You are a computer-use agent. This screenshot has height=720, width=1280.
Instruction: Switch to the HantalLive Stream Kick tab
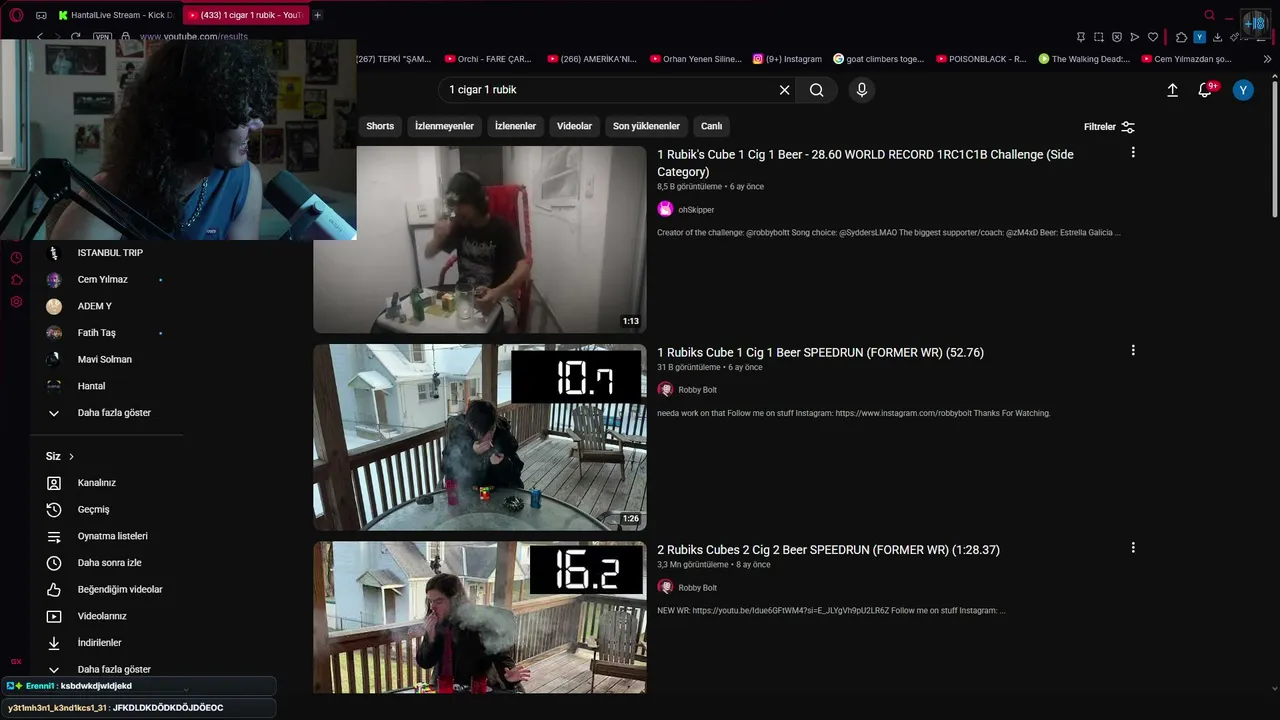(x=116, y=15)
